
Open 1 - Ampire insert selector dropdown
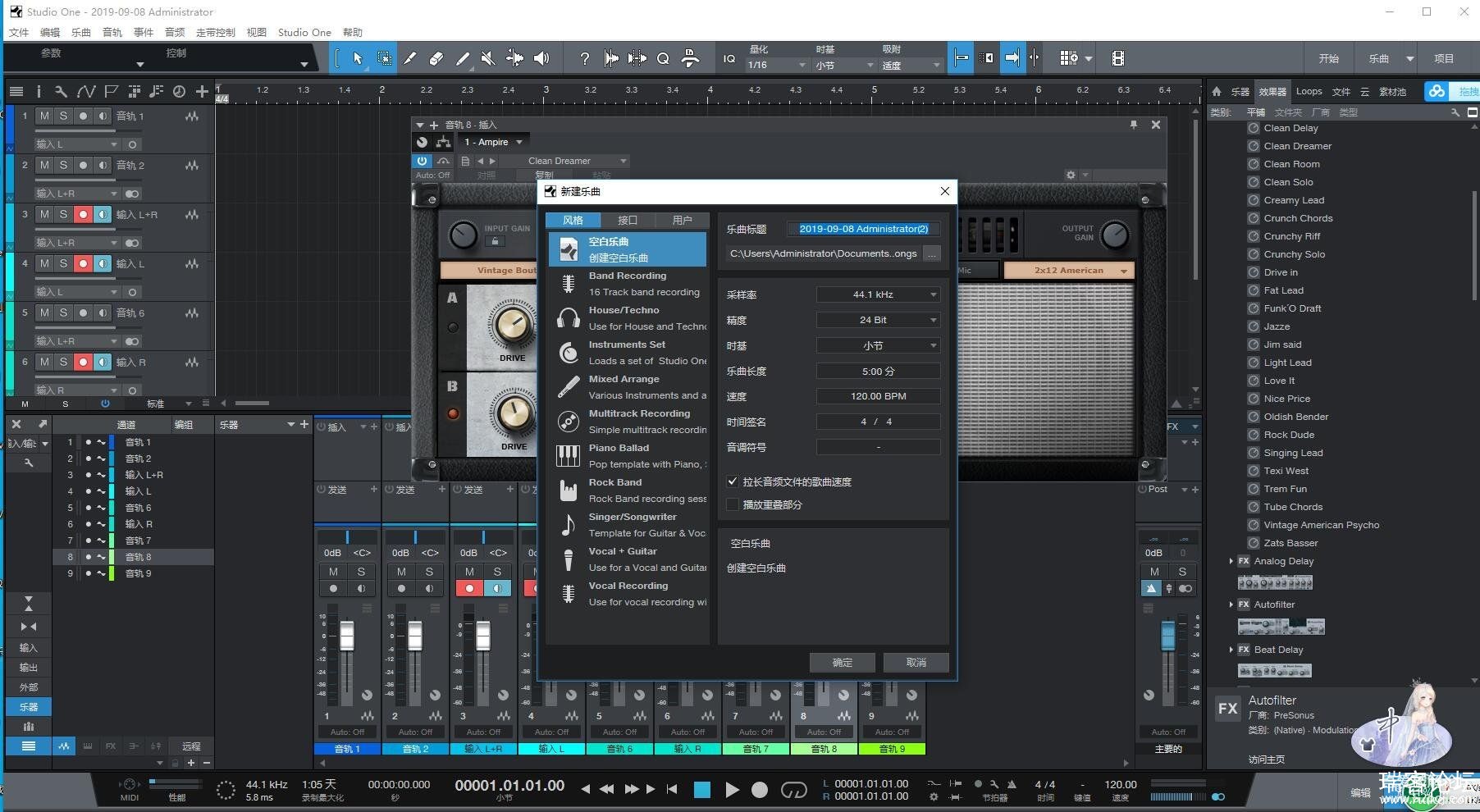point(493,142)
